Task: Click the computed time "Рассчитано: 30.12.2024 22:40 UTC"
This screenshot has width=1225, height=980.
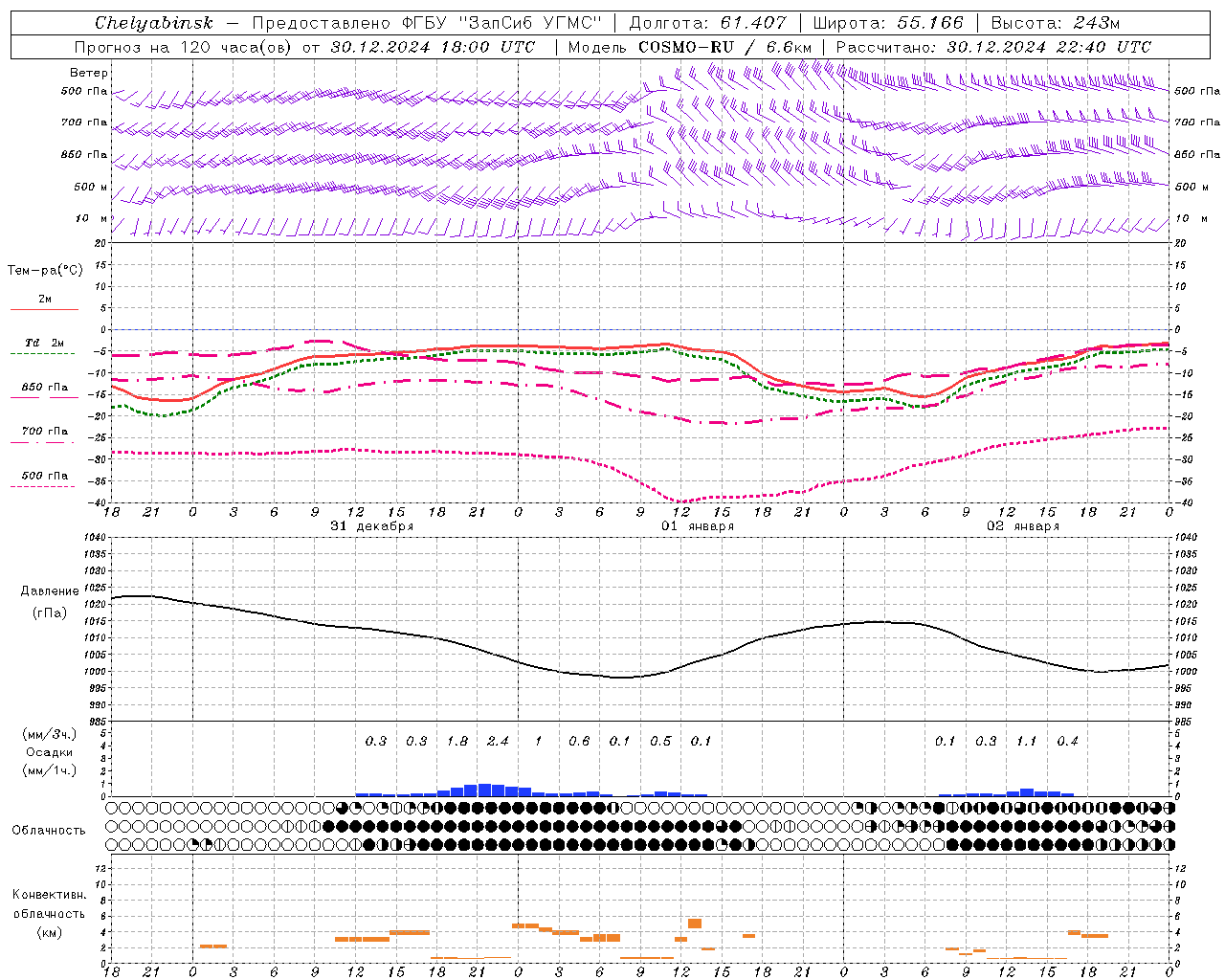Action: coord(993,47)
